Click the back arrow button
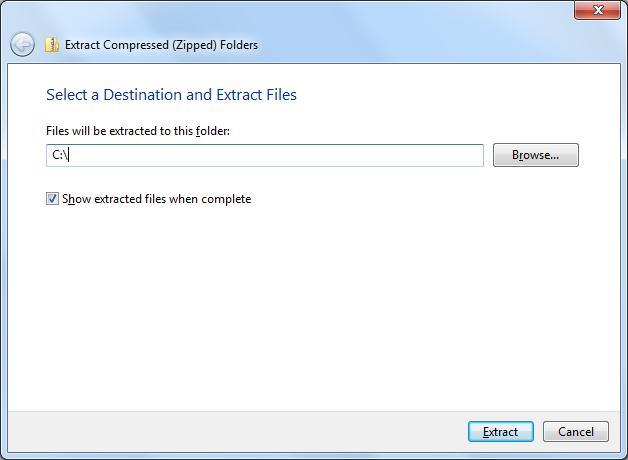628x460 pixels. click(22, 44)
